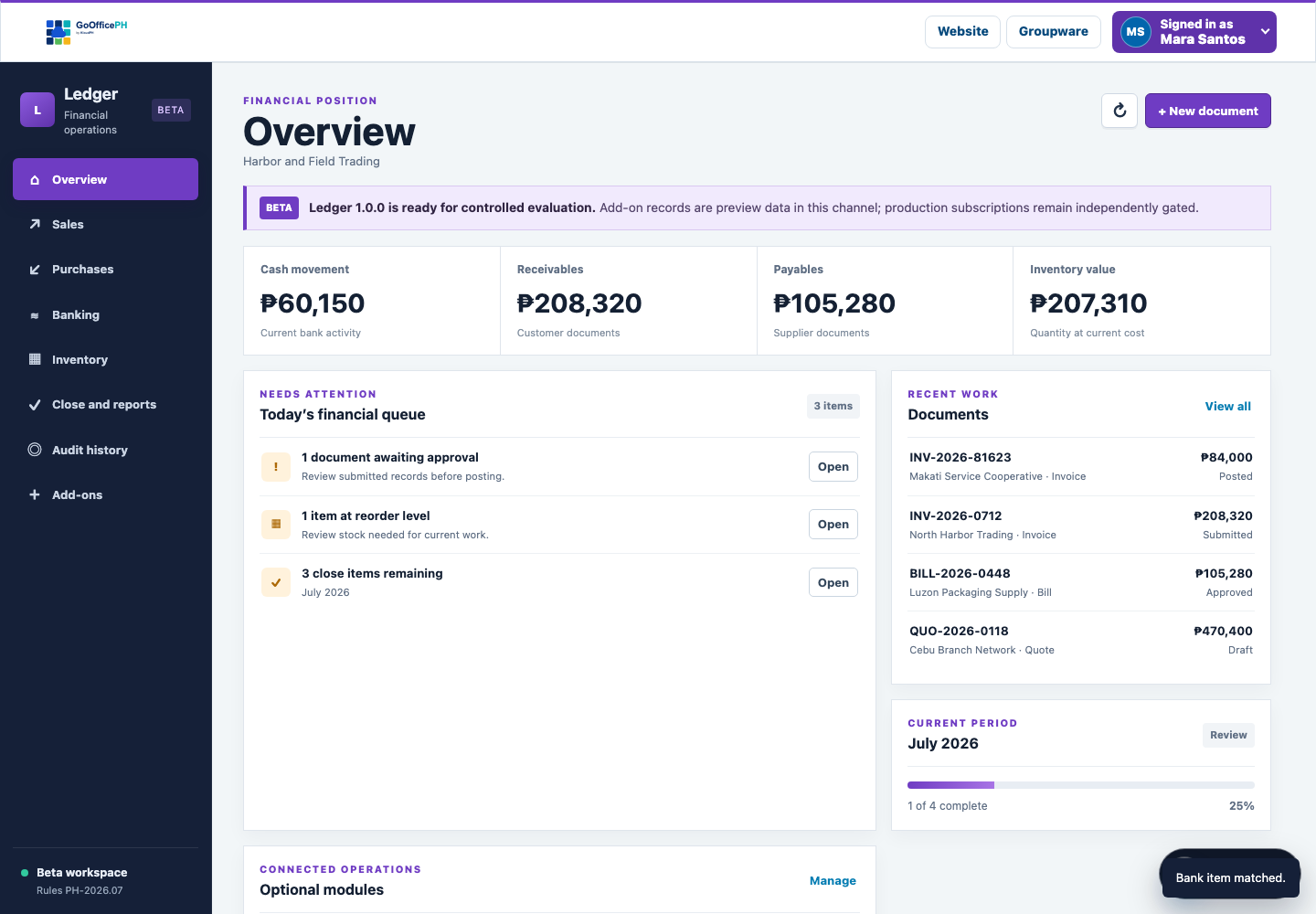The height and width of the screenshot is (914, 1316).
Task: Click the Sales arrow icon in sidebar
Action: [35, 225]
